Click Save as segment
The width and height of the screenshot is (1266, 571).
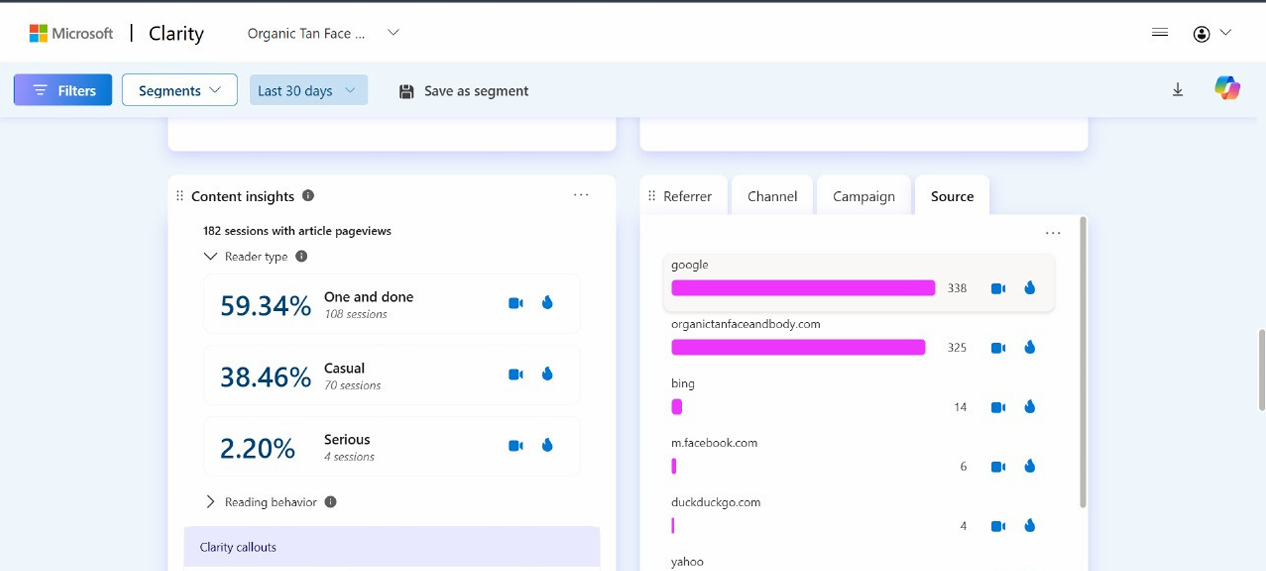[463, 91]
